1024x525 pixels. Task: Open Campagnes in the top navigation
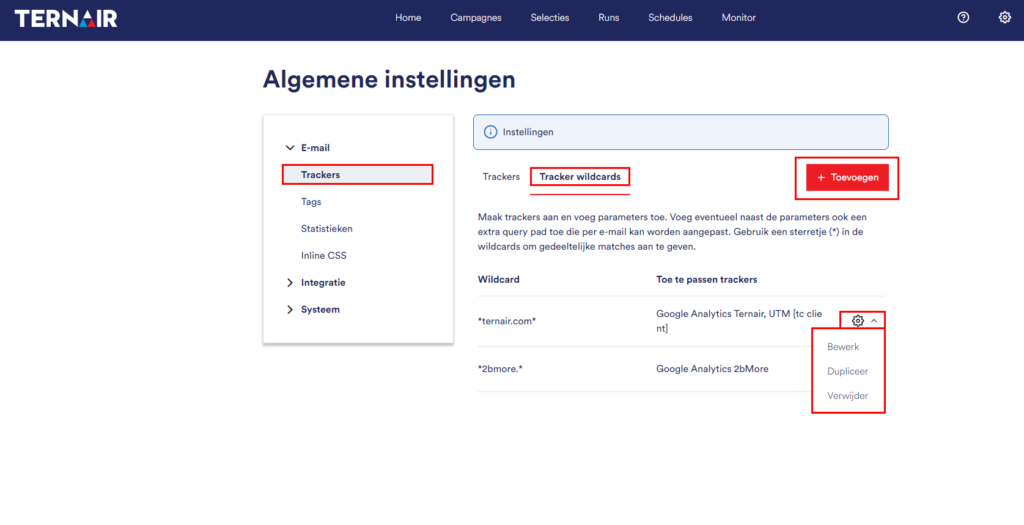(x=476, y=18)
